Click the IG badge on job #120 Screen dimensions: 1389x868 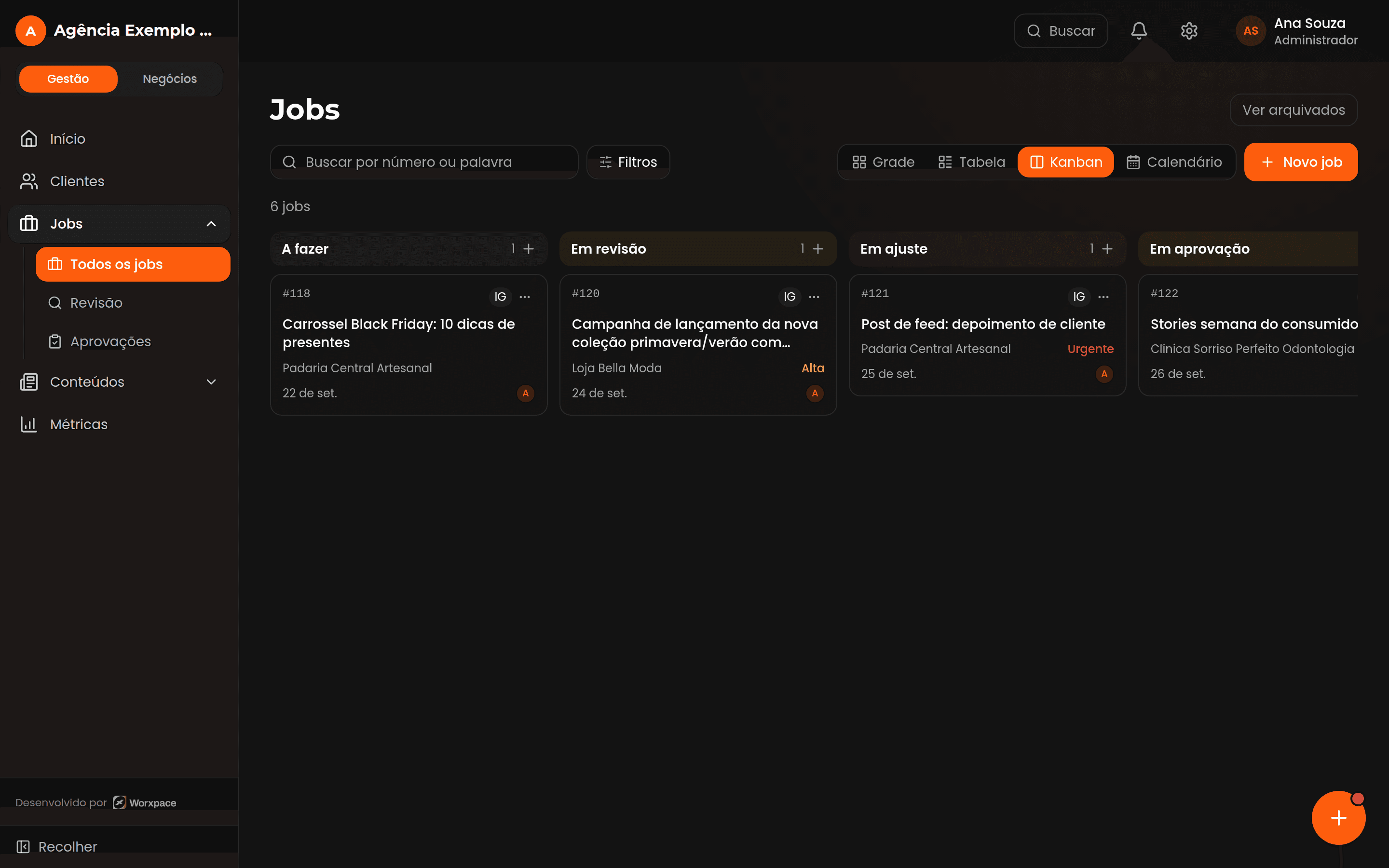[790, 297]
